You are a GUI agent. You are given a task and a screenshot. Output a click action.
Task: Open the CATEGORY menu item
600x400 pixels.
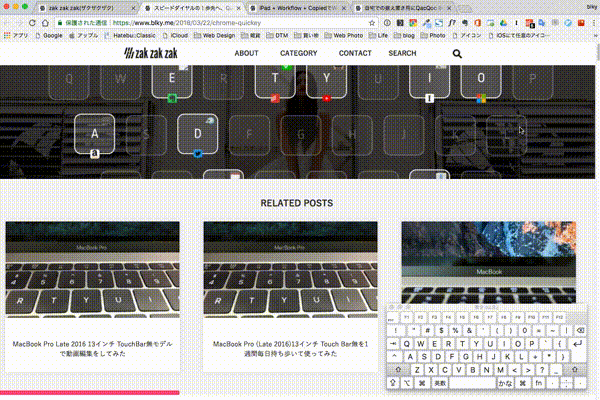(298, 53)
